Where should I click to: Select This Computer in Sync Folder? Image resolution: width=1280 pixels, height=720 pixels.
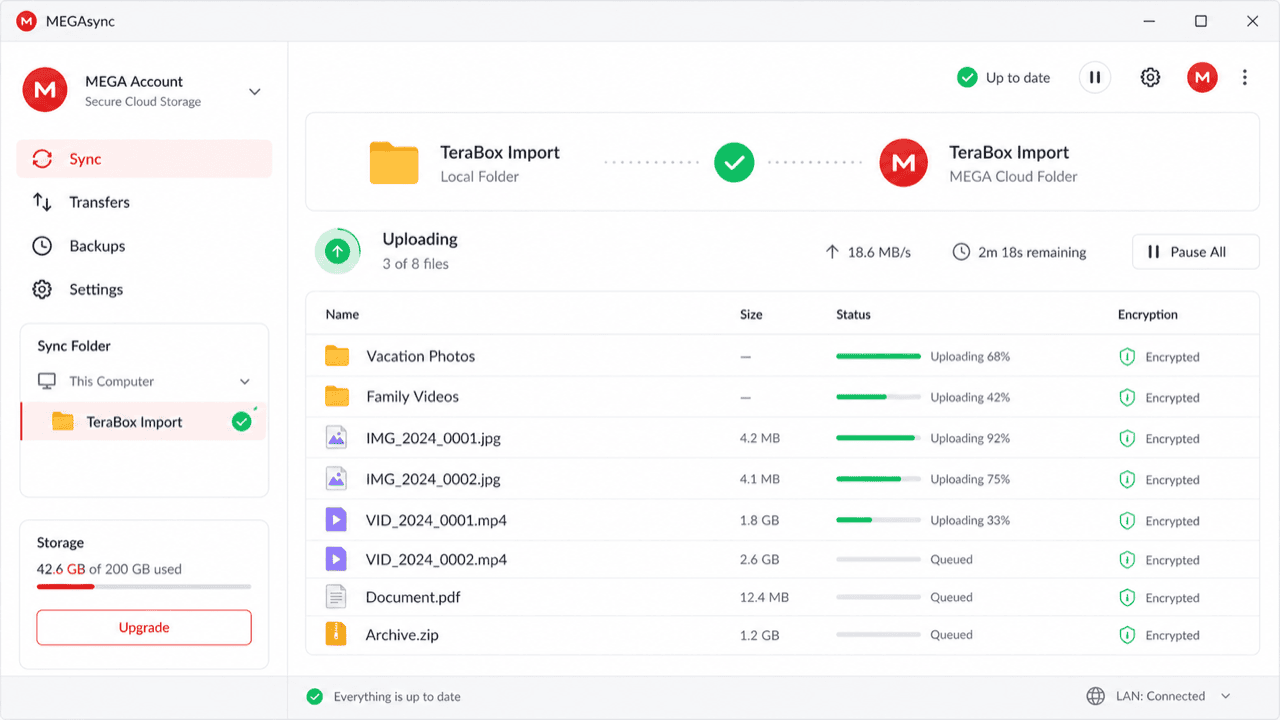point(111,381)
